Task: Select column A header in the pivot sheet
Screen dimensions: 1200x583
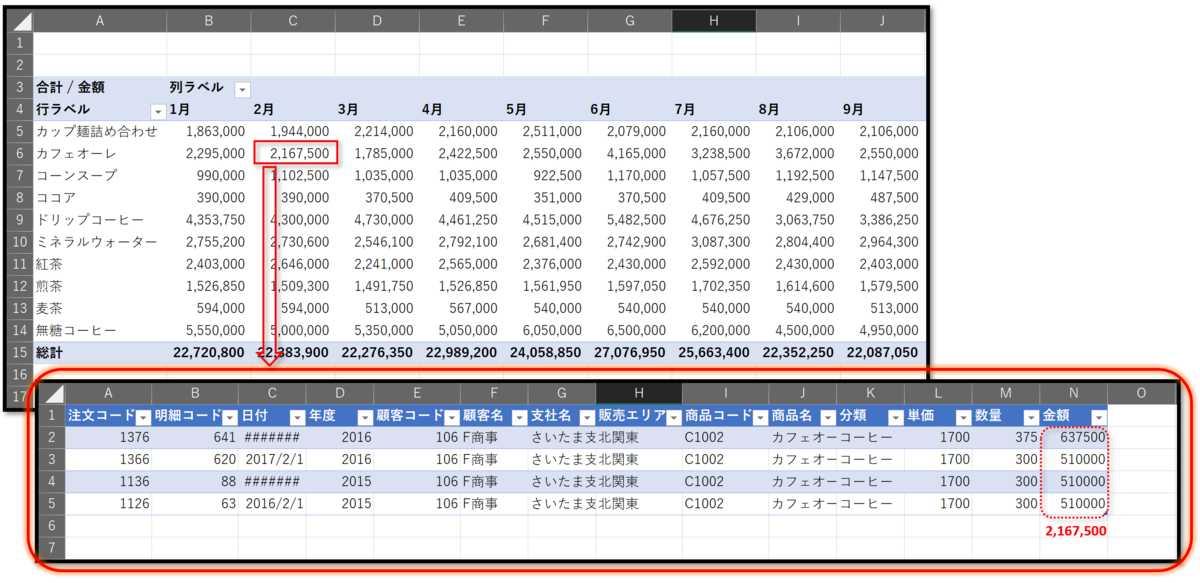Action: click(100, 21)
